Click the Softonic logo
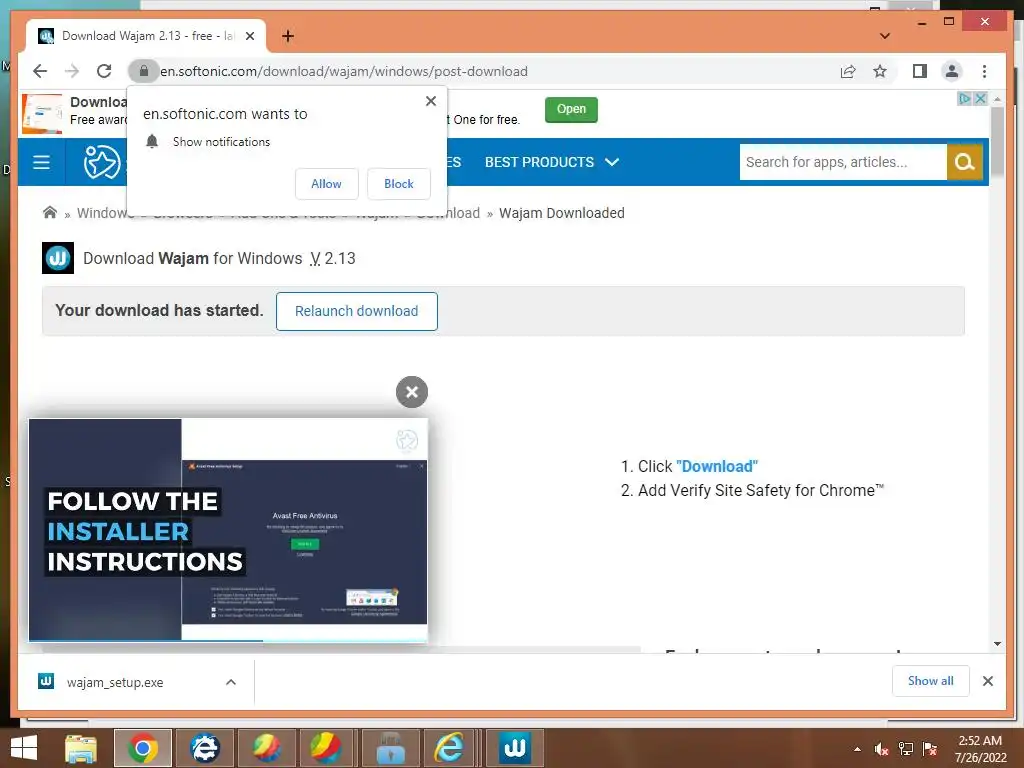Screen dimensions: 1024x768 102,162
